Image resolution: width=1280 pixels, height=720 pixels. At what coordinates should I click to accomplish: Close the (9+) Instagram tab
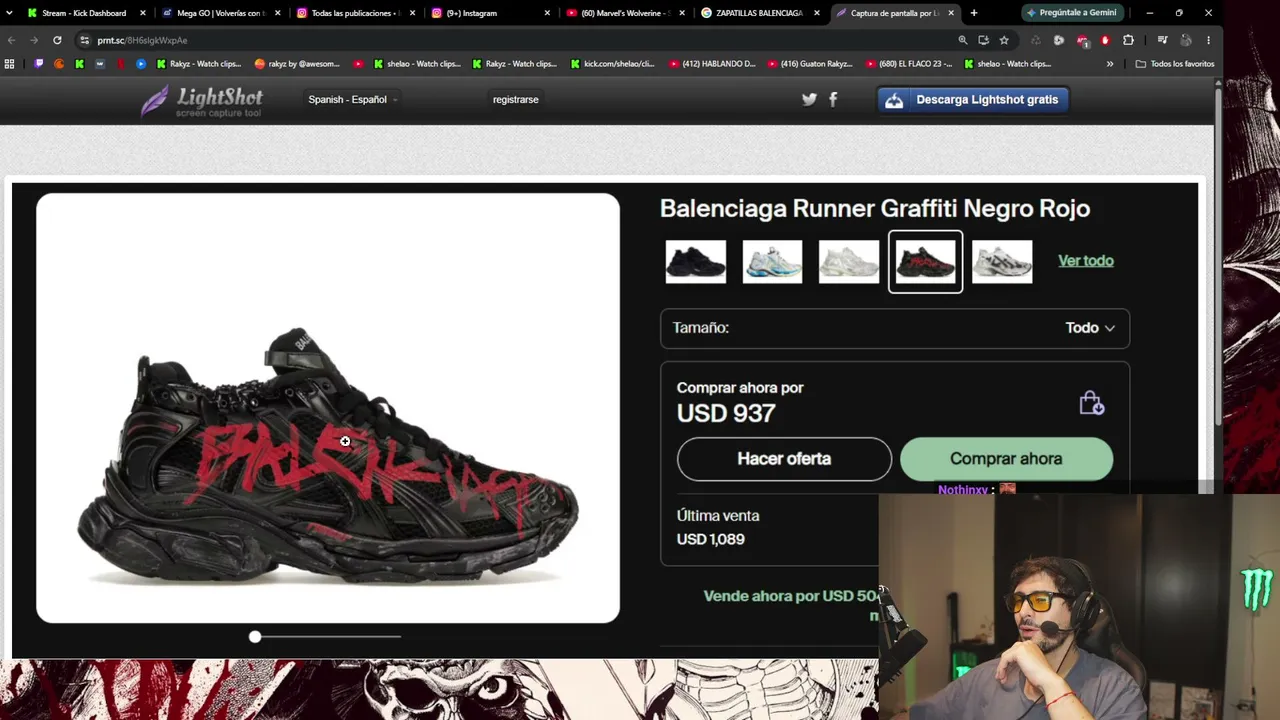tap(547, 13)
